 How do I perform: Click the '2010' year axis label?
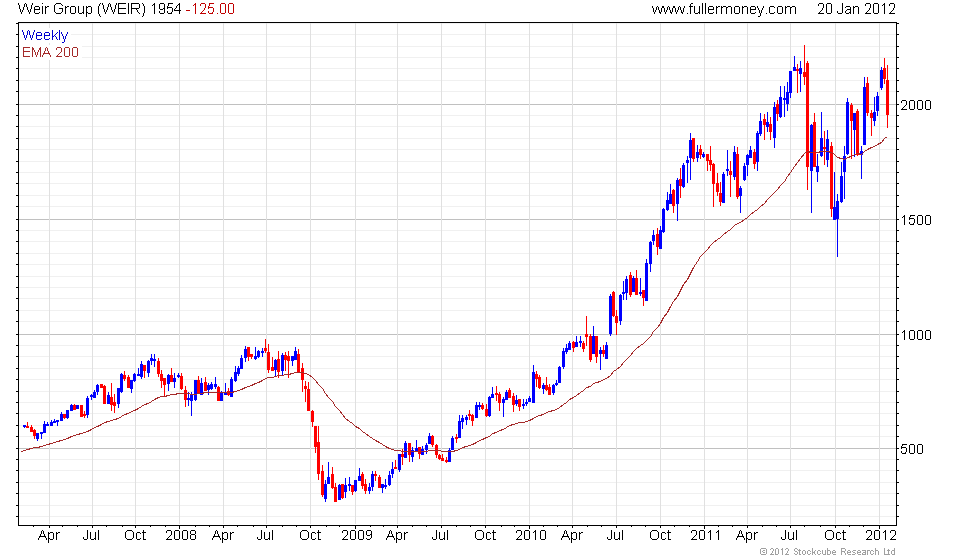pyautogui.click(x=531, y=536)
